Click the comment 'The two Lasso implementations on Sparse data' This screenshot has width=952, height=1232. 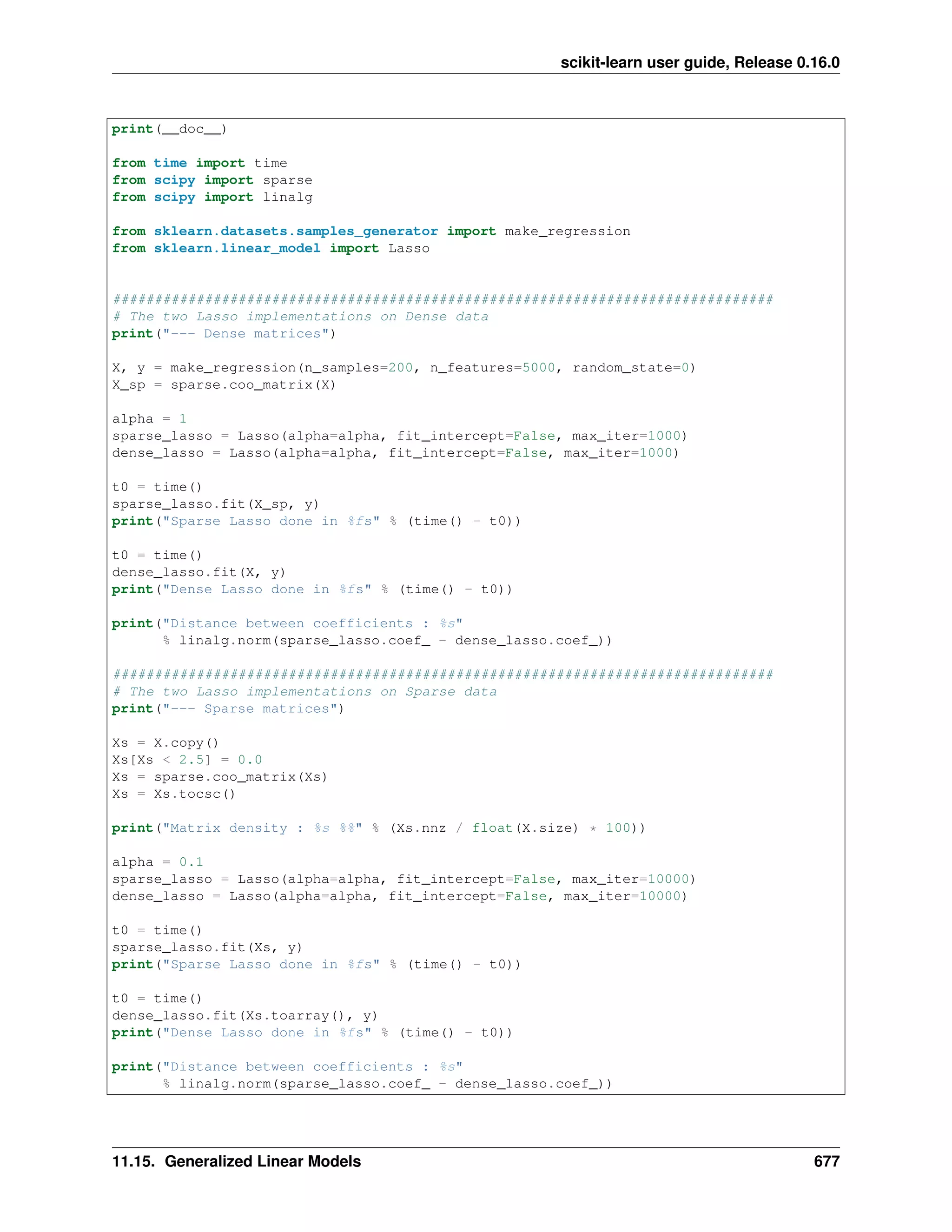tap(304, 692)
